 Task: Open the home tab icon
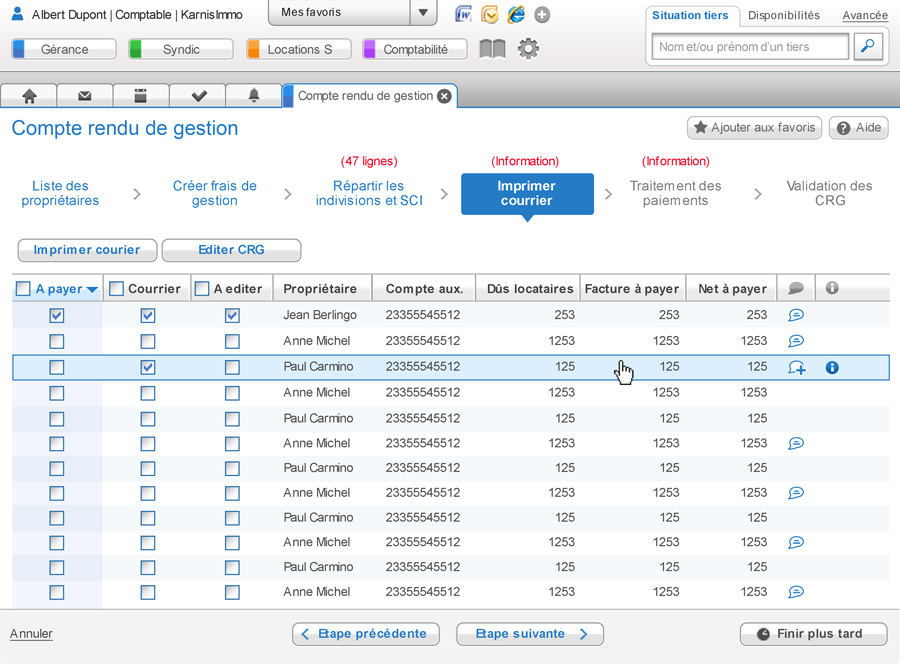coord(29,95)
